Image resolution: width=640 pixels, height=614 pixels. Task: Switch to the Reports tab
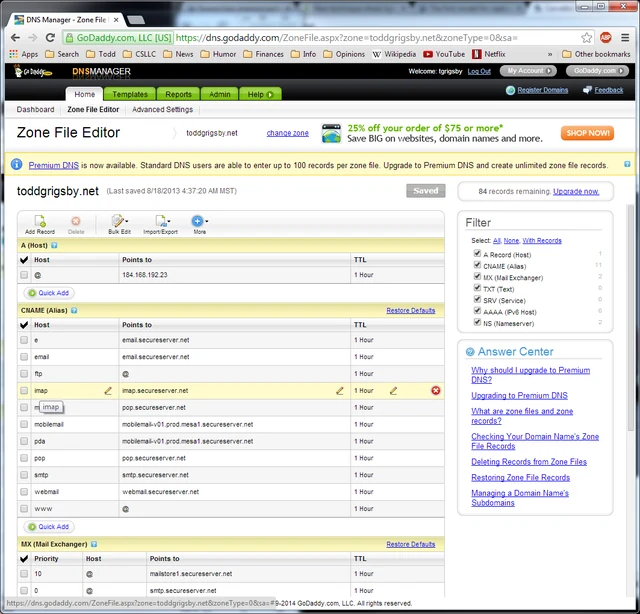178,94
